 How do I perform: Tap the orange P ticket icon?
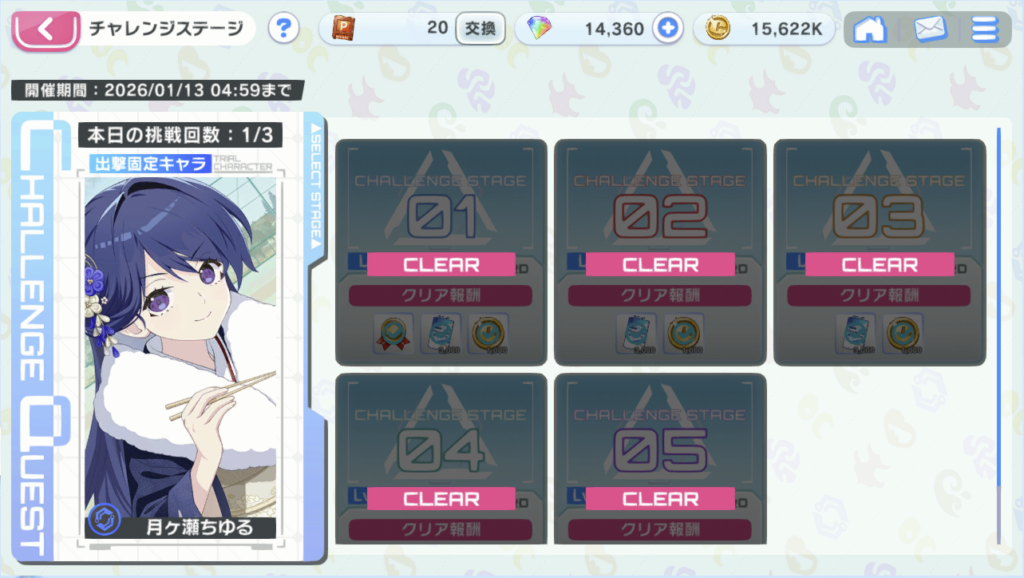click(x=344, y=28)
